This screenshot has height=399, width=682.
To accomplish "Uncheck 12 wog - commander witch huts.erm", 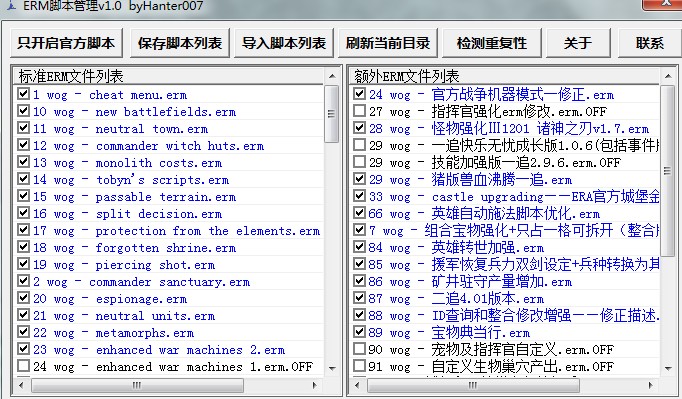I will coord(23,145).
